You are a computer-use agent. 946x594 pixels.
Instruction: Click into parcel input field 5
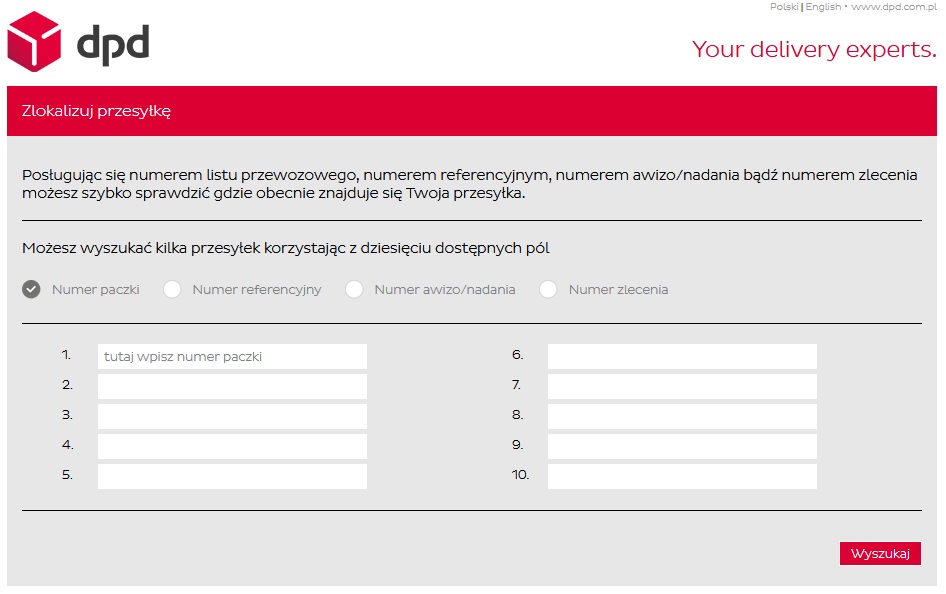[232, 476]
